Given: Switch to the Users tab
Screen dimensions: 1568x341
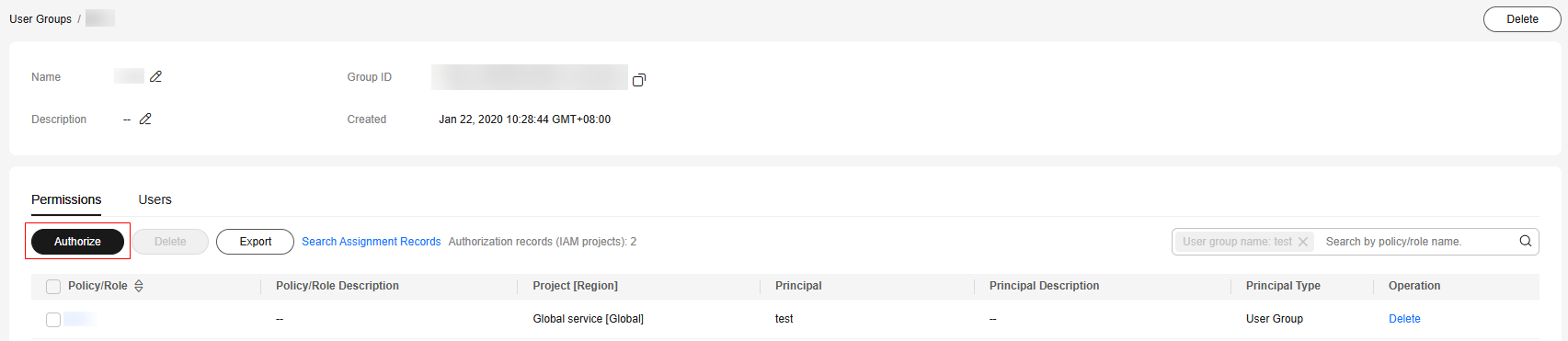Looking at the screenshot, I should (x=155, y=199).
